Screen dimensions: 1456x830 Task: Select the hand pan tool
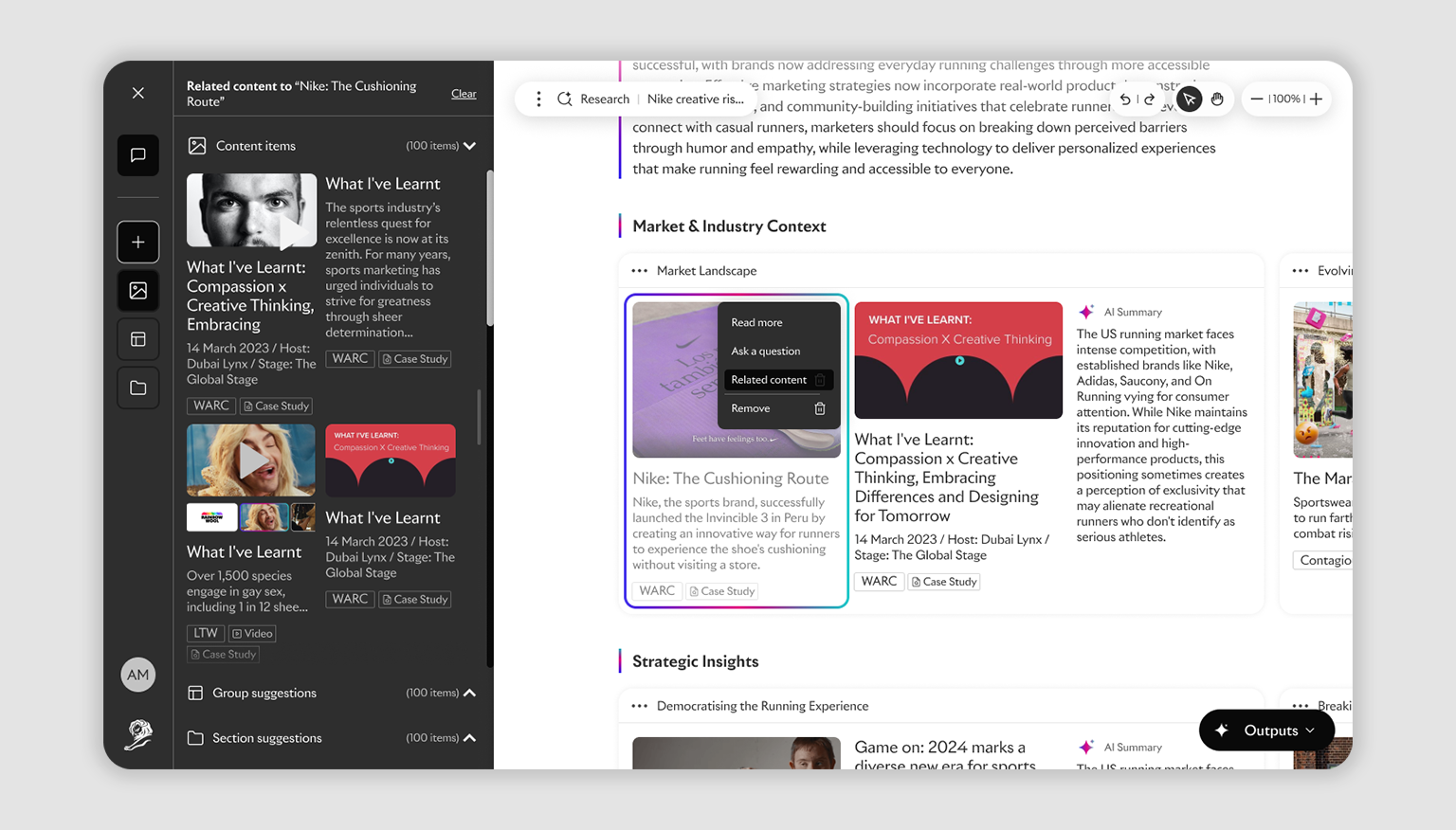coord(1217,99)
